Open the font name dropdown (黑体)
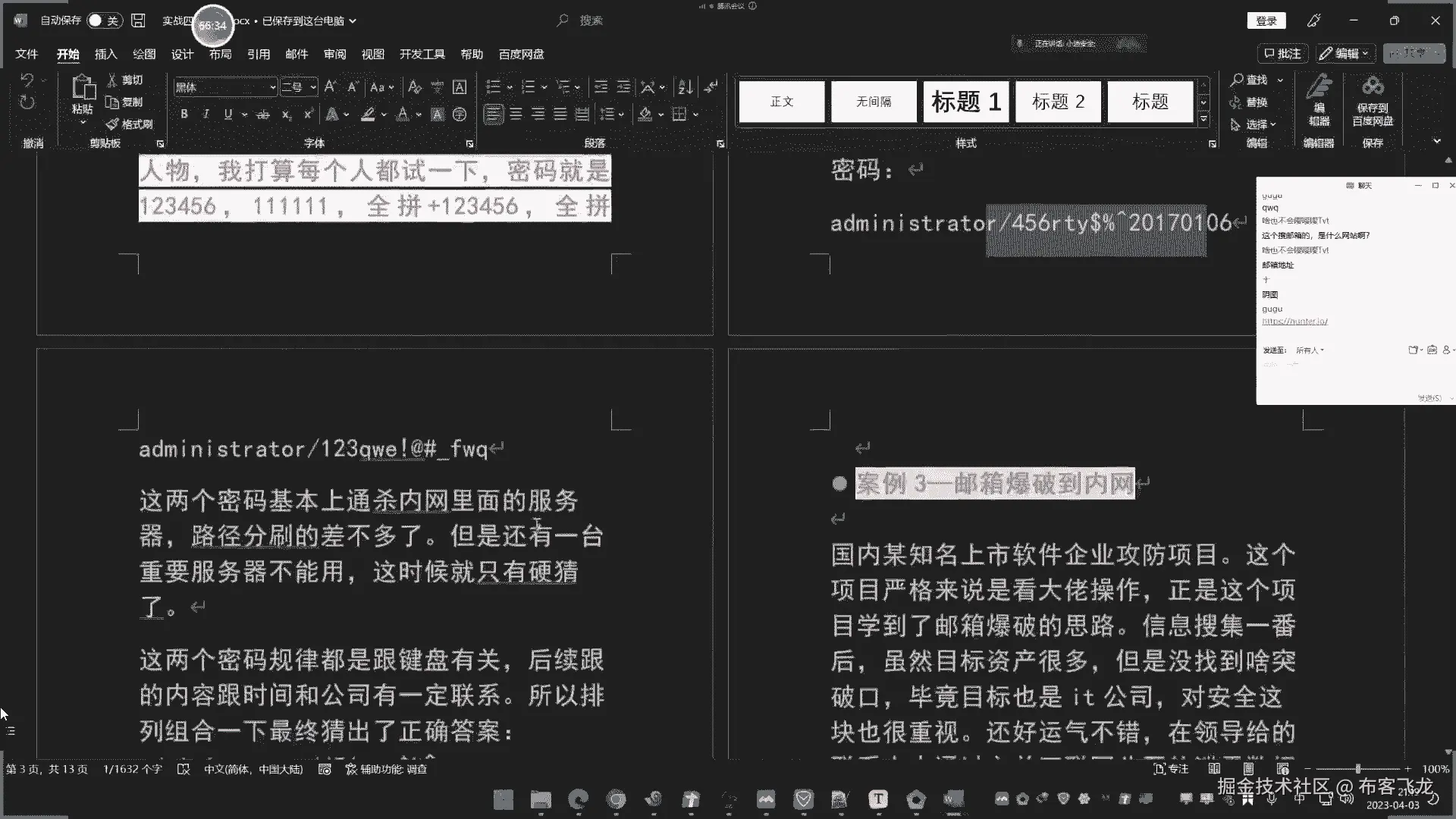1456x819 pixels. tap(272, 87)
